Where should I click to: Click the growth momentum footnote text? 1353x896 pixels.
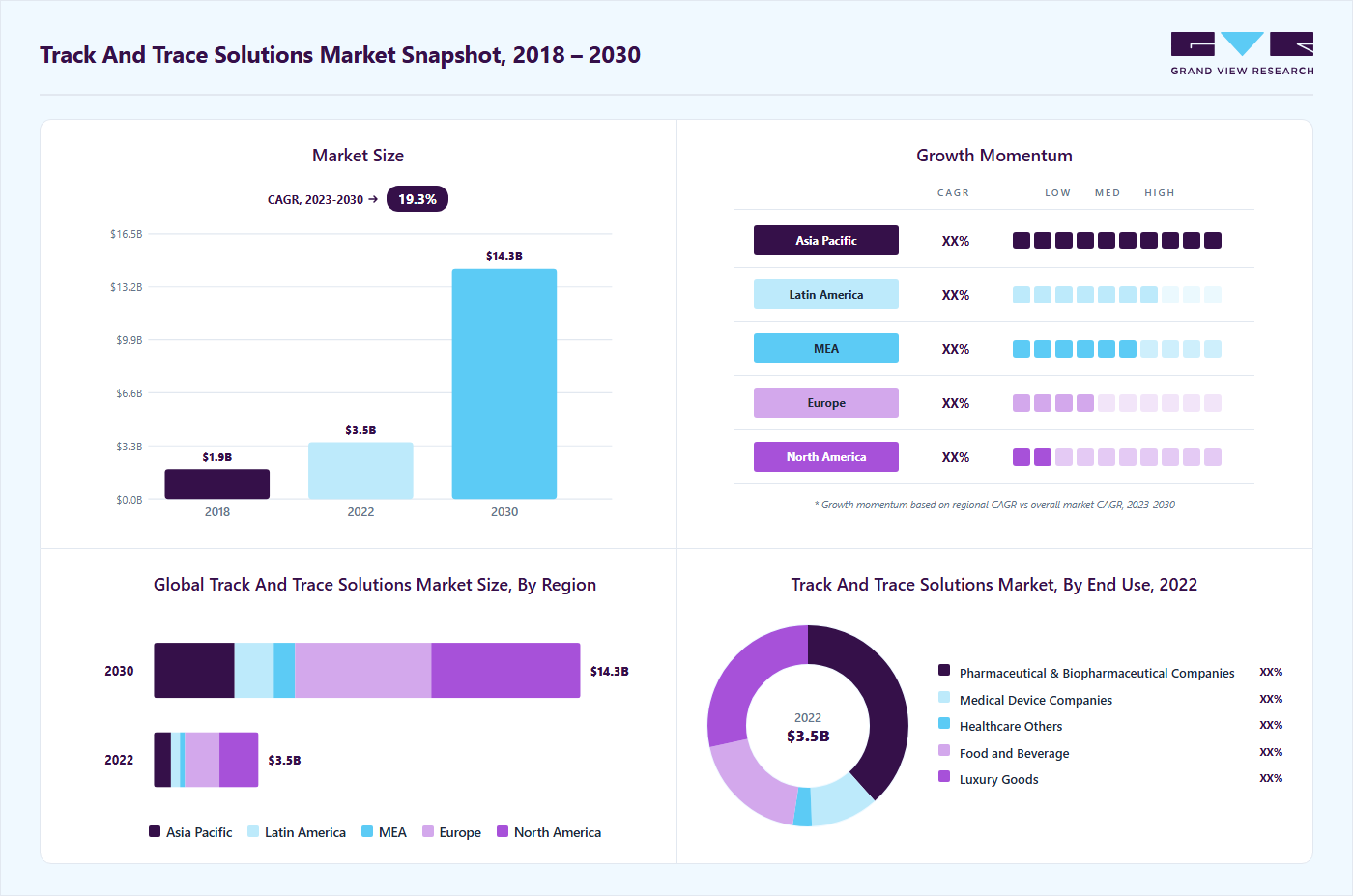coord(994,505)
